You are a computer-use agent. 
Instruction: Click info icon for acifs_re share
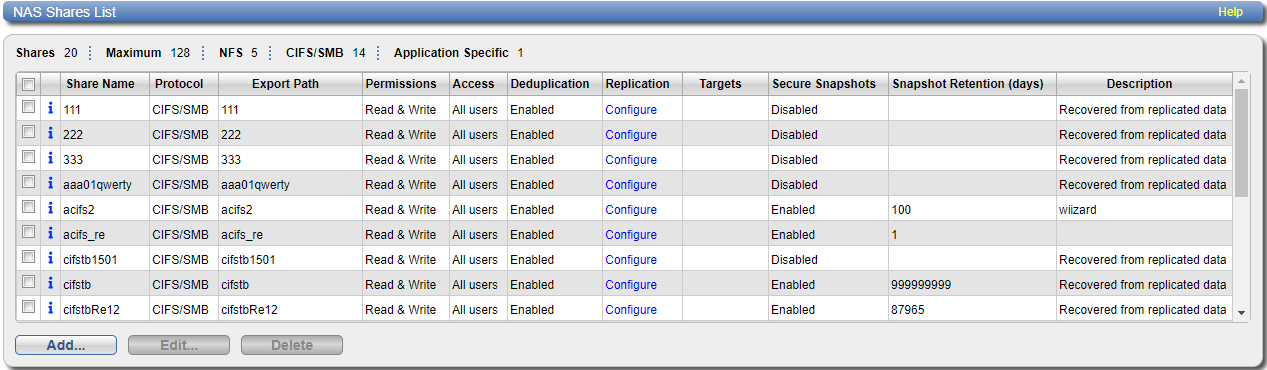[50, 233]
